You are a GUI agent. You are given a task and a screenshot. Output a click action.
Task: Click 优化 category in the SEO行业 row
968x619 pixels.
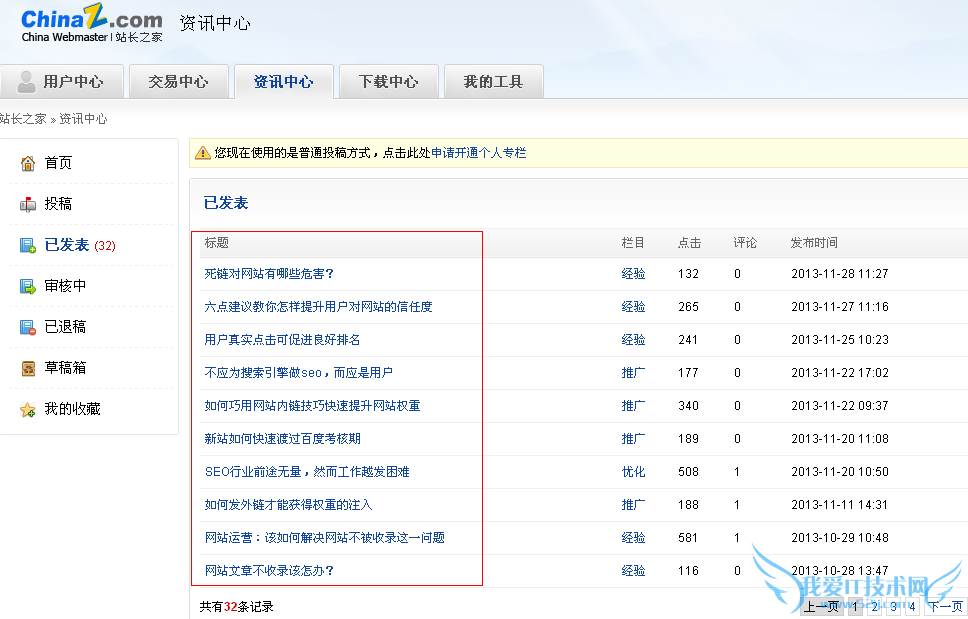[x=633, y=472]
